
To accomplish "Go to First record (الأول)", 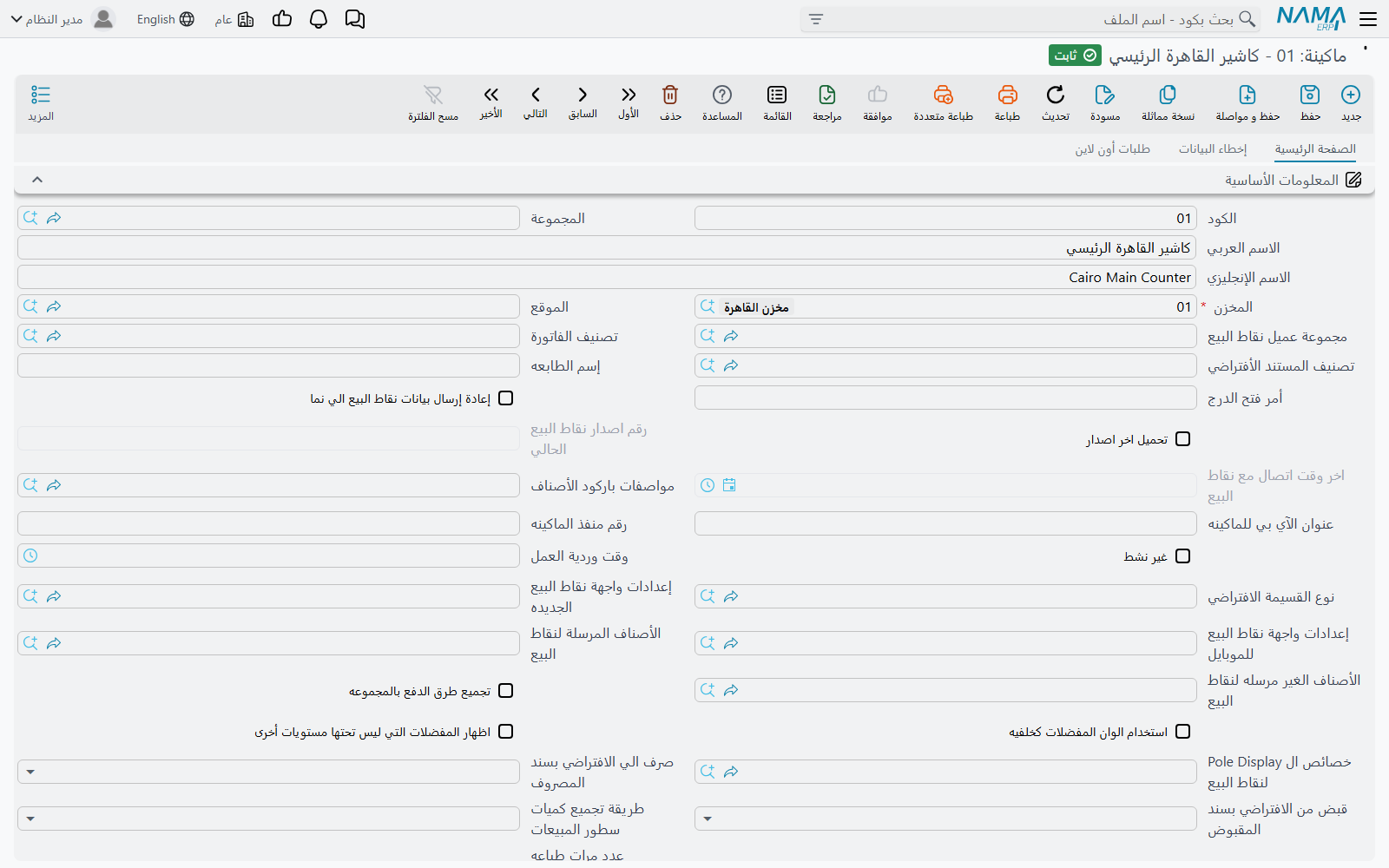I will (x=629, y=95).
